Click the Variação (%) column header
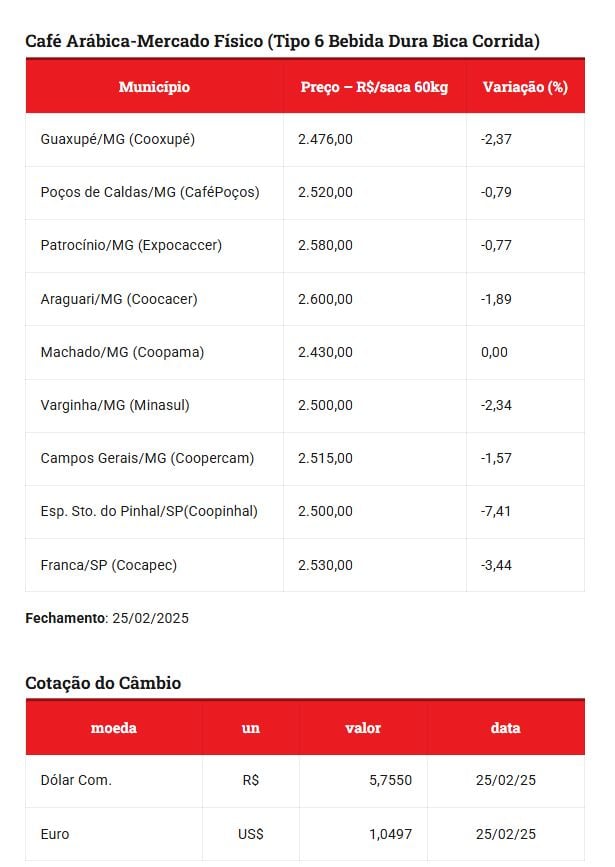 coord(525,87)
